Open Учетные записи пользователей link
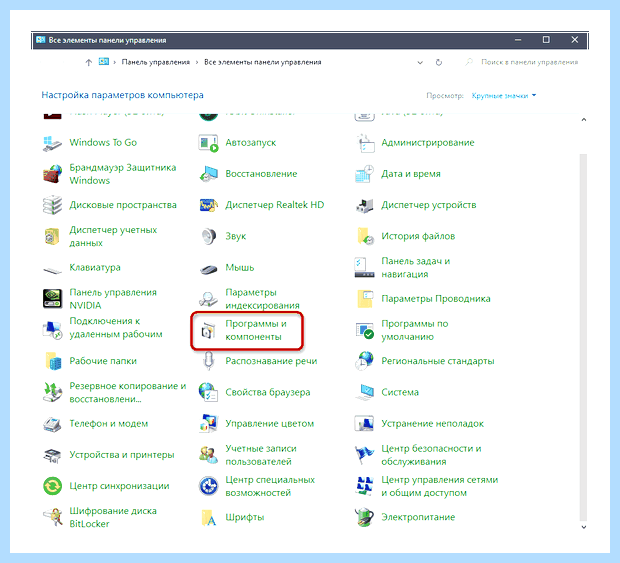 pos(261,455)
